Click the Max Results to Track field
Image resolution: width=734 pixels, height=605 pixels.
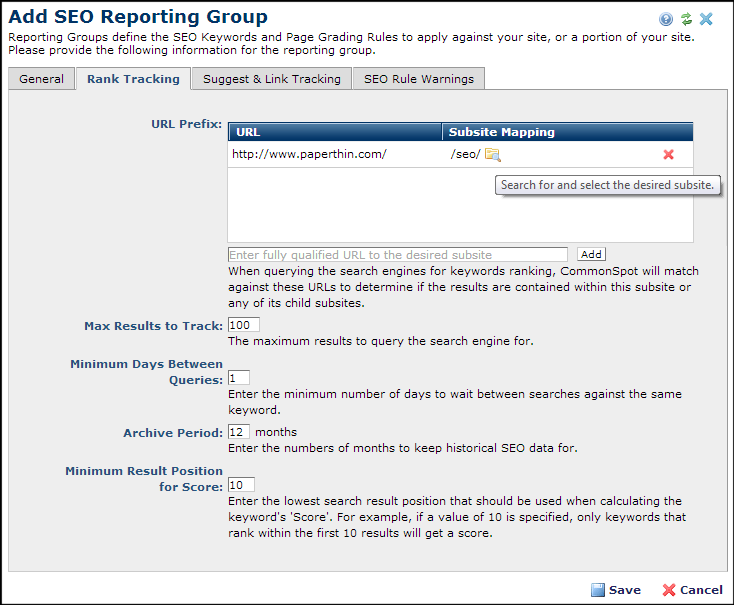[x=243, y=325]
